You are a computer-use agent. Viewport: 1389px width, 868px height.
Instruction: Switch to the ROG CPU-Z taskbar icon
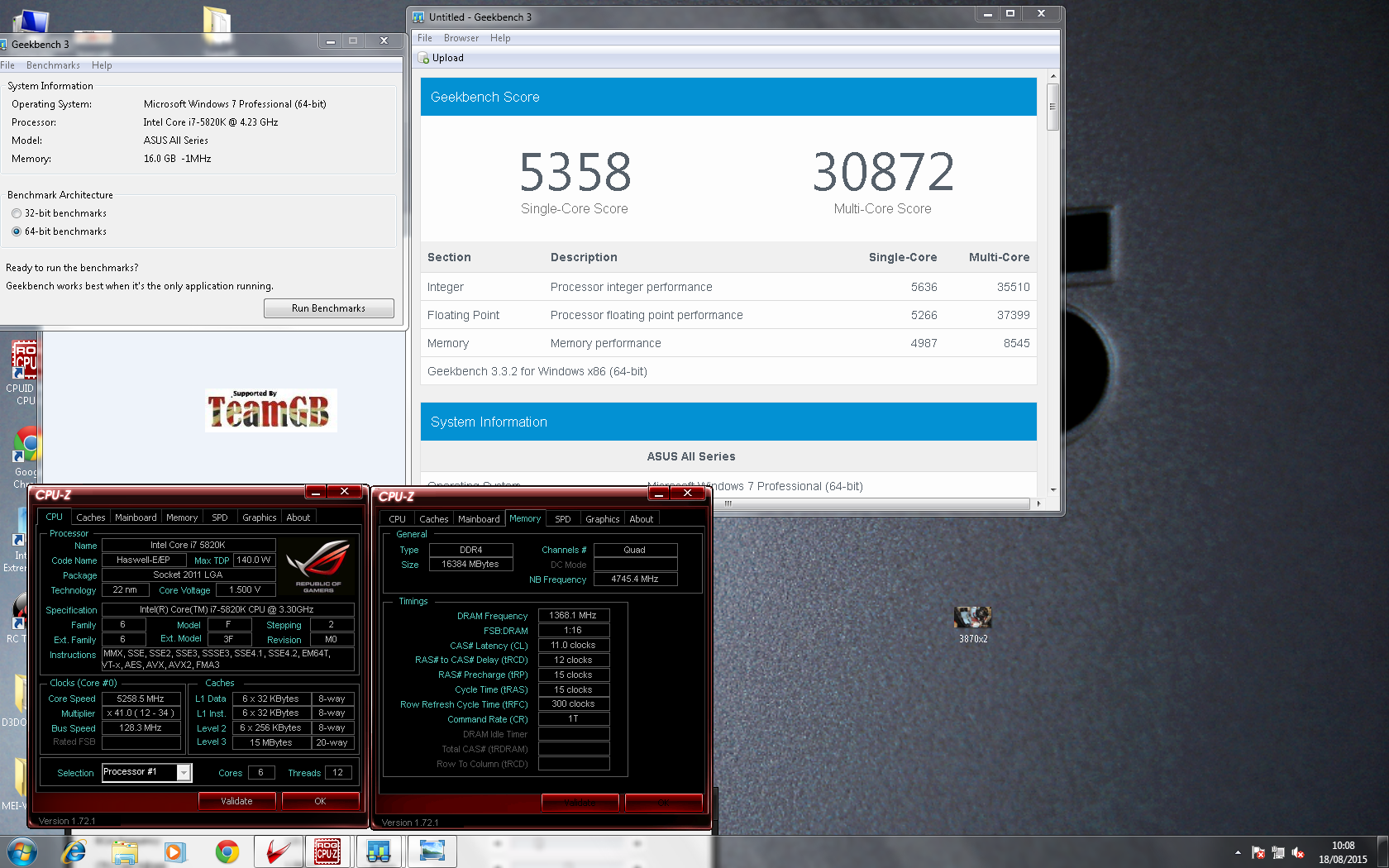[327, 851]
